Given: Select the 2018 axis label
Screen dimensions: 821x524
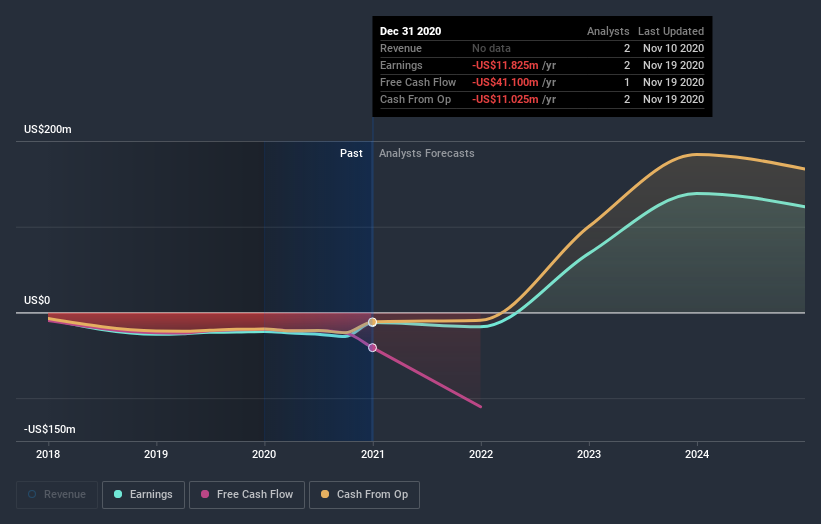Looking at the screenshot, I should point(48,454).
